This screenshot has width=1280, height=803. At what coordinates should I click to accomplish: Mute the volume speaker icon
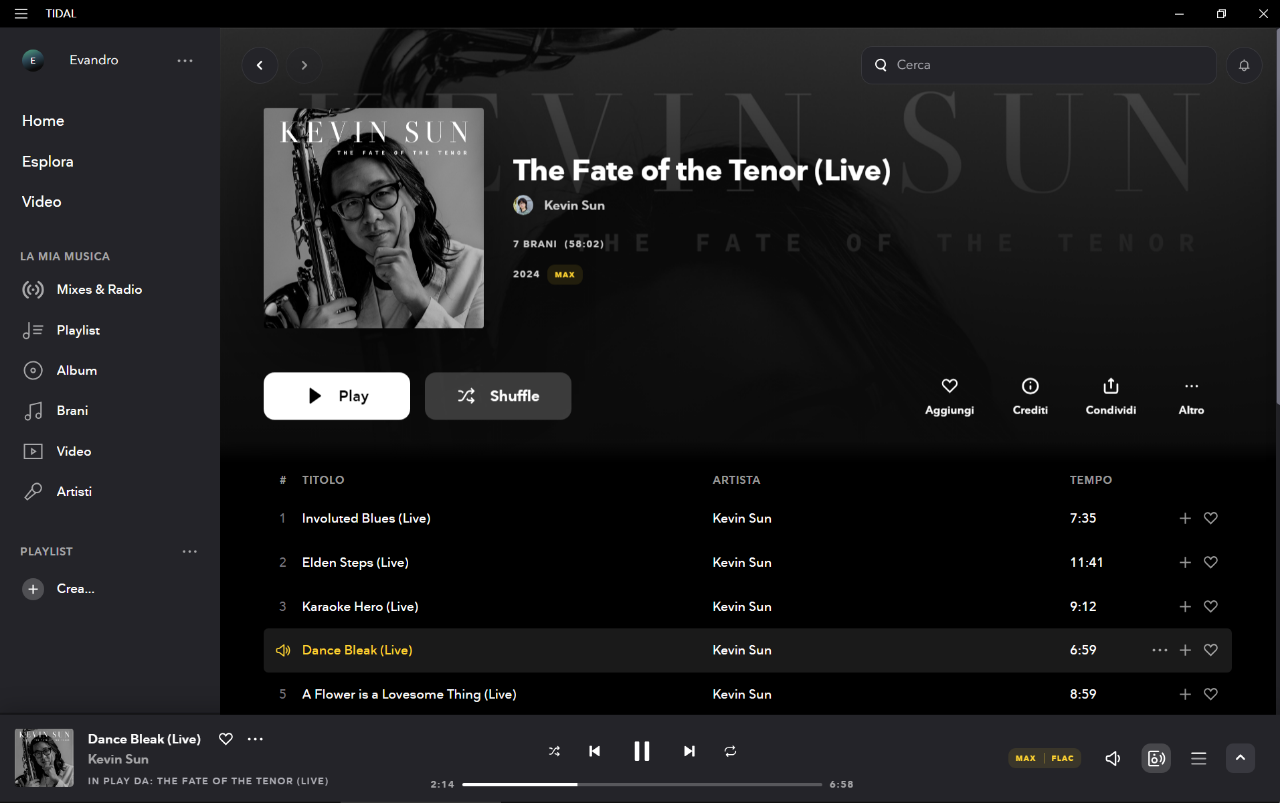coord(1112,758)
